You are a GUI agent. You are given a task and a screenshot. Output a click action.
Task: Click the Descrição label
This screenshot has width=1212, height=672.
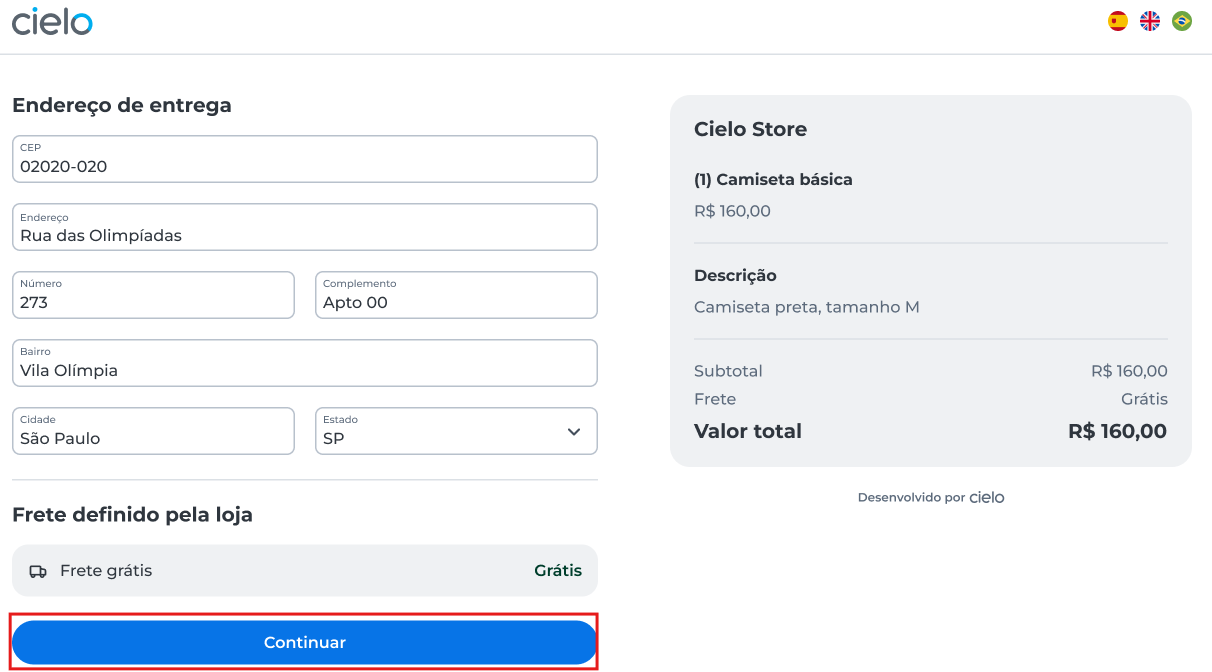coord(735,276)
